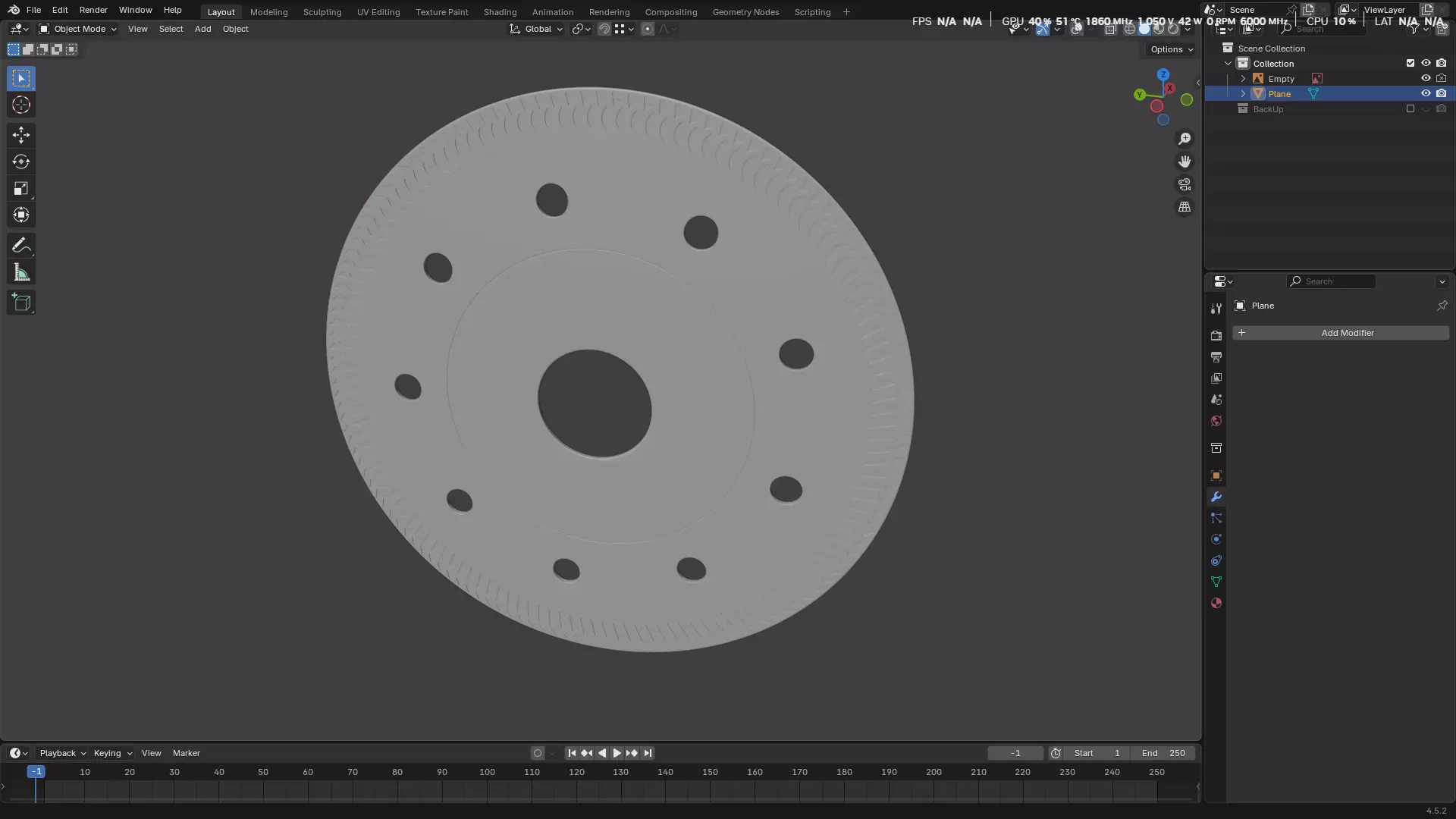This screenshot has width=1456, height=819.
Task: Open the Modifiers wrench tab
Action: point(1216,497)
